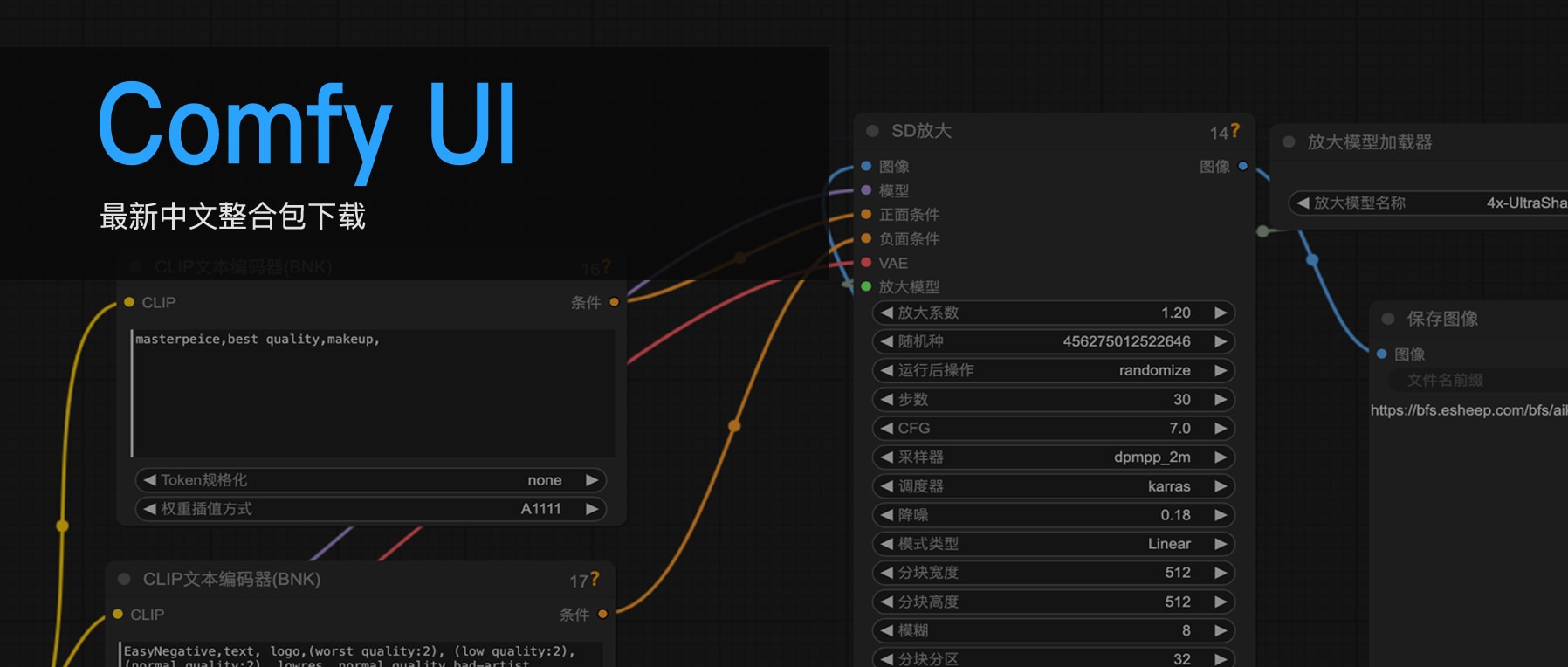Screen dimensions: 1568x667
Task: Edit the 文件名前缀 field
Action: point(1477,381)
